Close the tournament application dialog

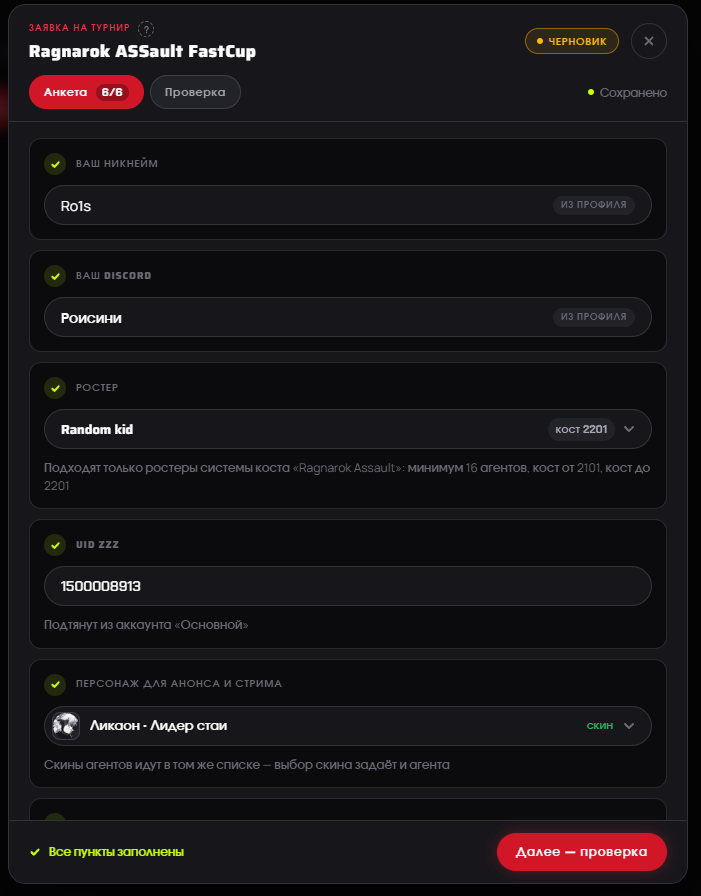pyautogui.click(x=648, y=41)
